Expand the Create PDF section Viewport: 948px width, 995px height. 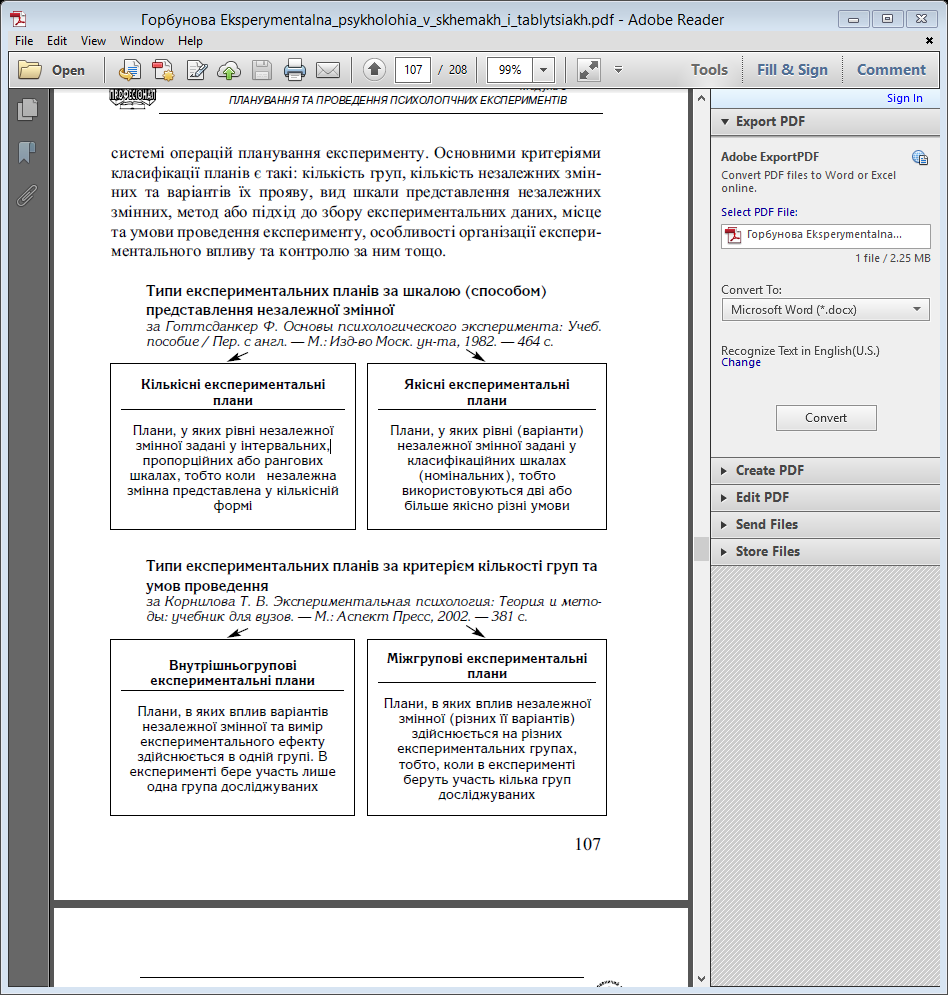tap(769, 470)
